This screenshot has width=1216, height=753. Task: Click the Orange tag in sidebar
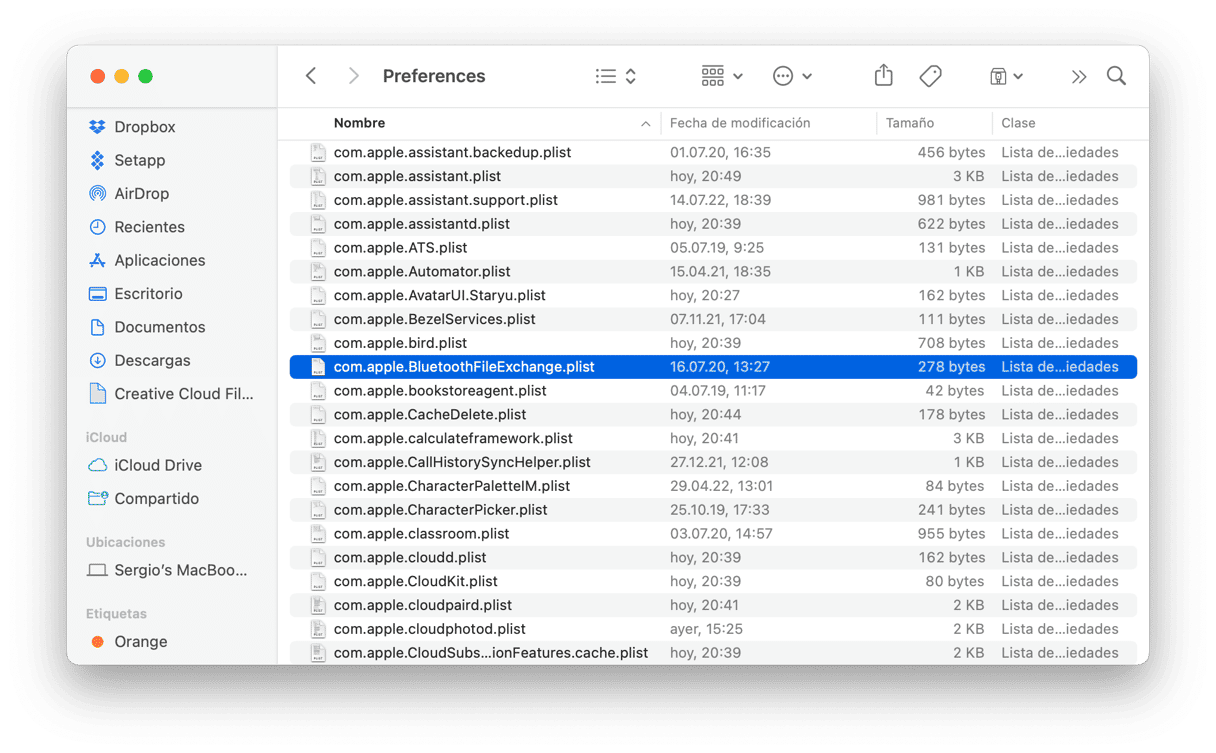point(140,642)
